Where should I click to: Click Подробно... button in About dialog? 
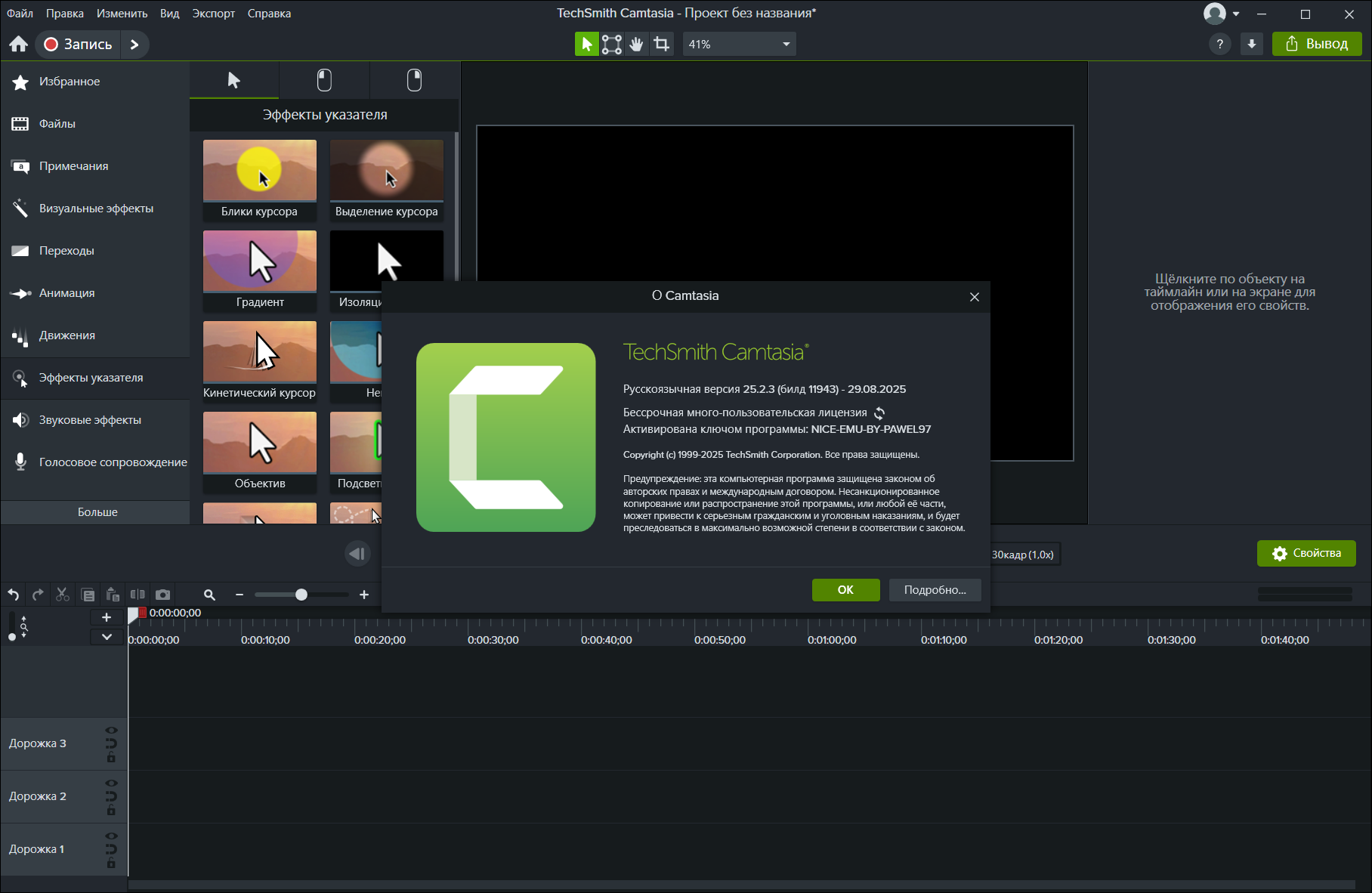click(x=935, y=590)
